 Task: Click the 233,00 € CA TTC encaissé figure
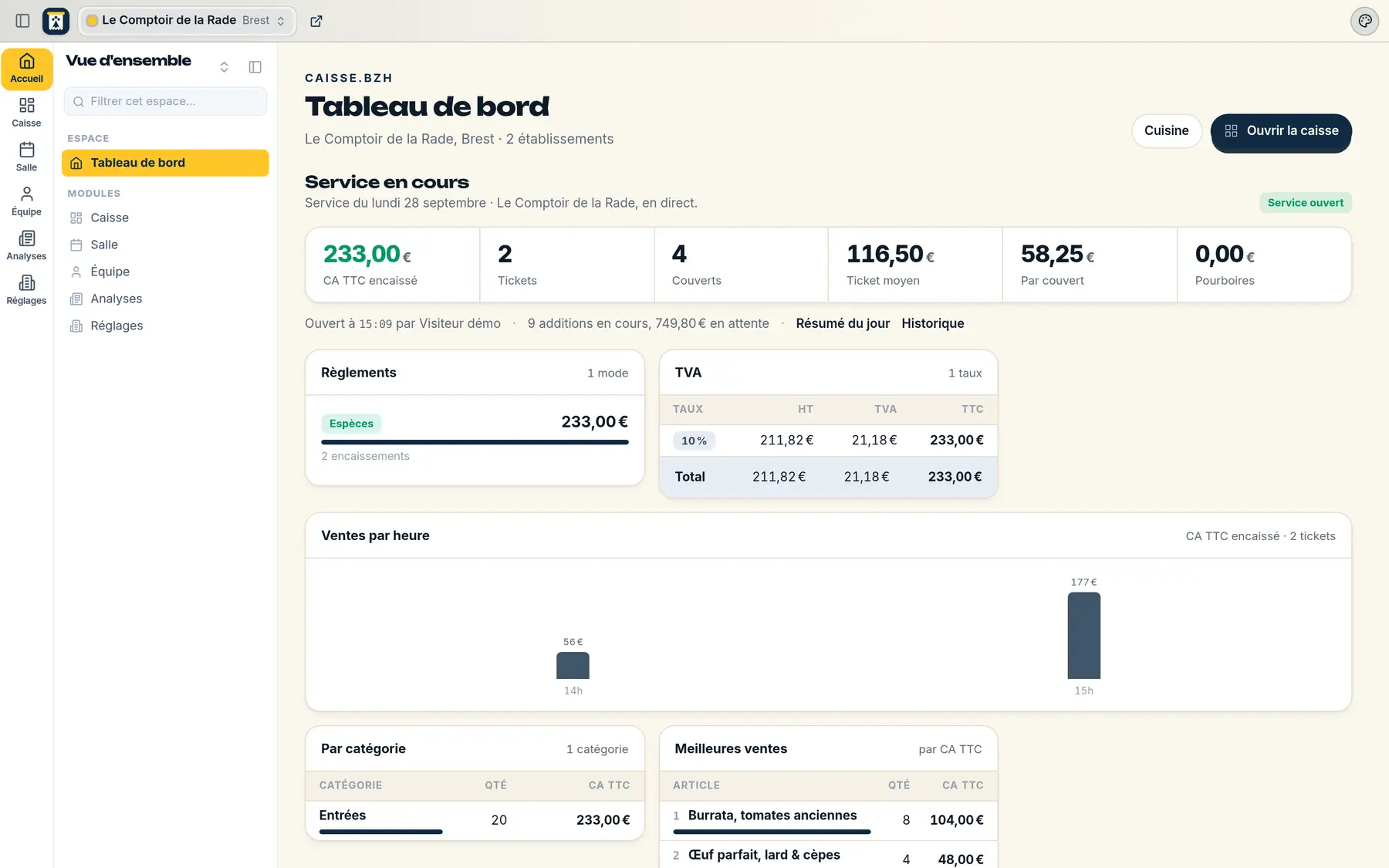(x=367, y=254)
